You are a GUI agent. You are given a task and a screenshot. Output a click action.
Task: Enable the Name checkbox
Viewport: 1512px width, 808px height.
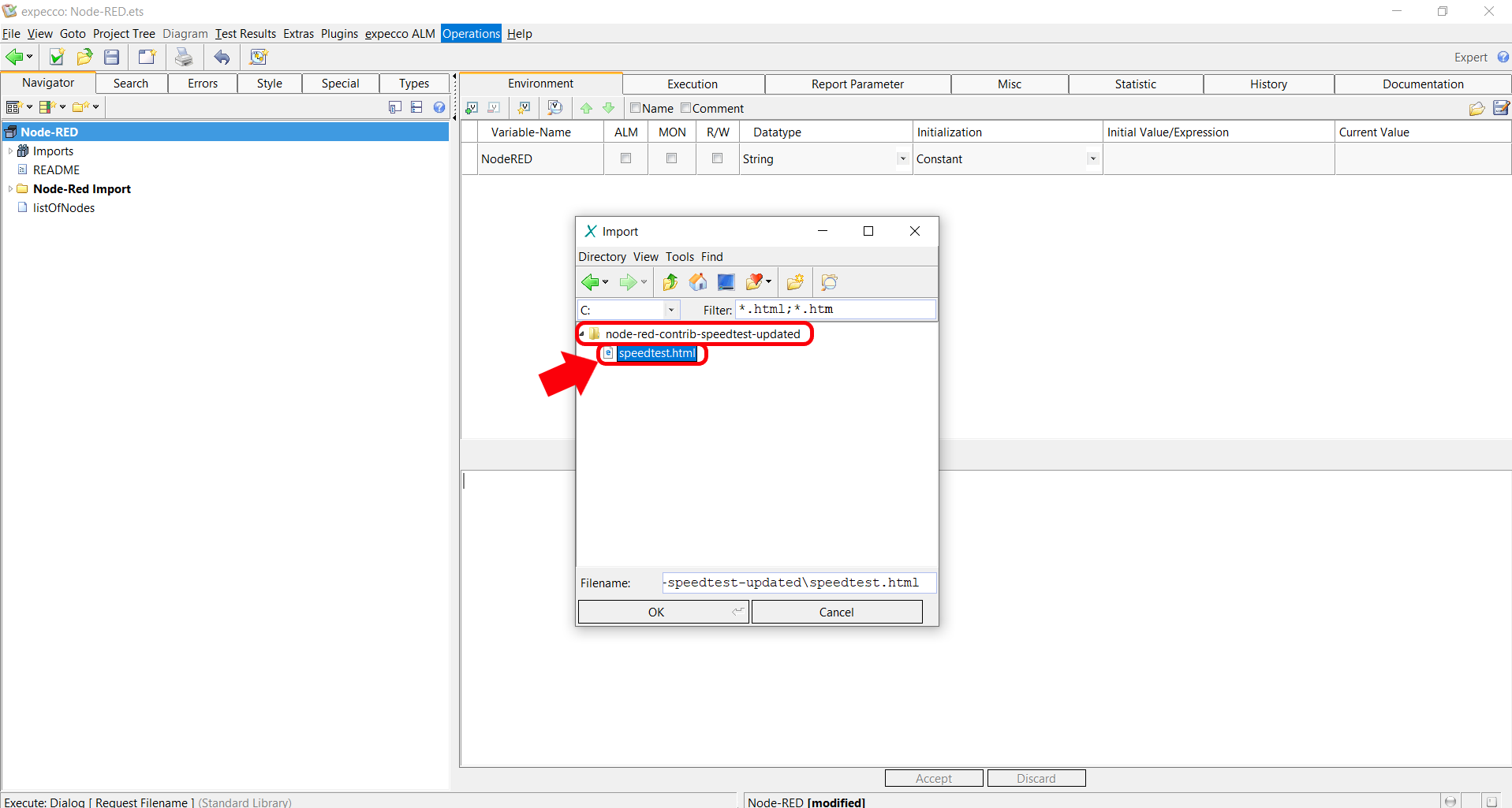click(636, 108)
